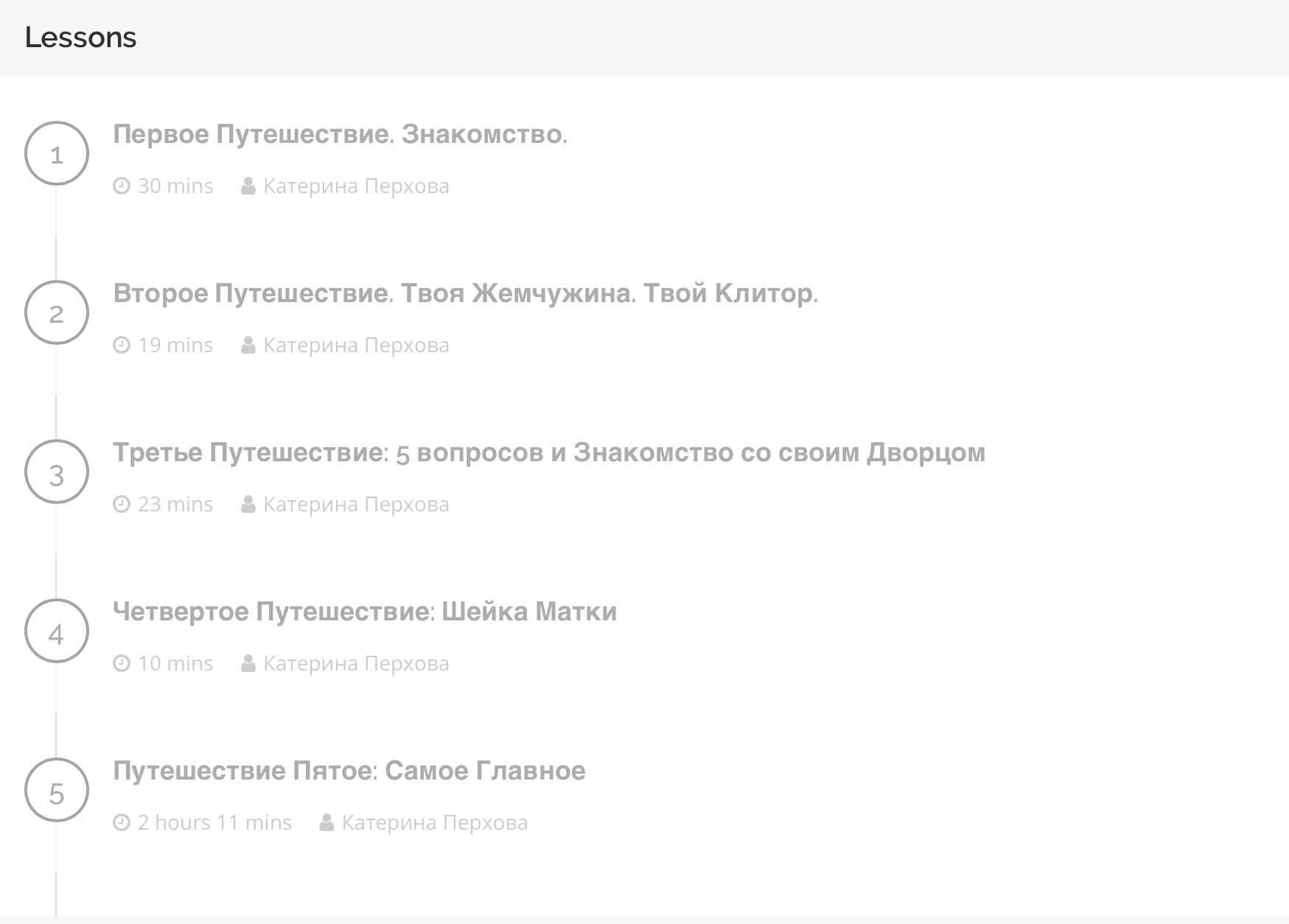Click the clock icon beside 30 mins
The height and width of the screenshot is (924, 1289).
tap(122, 186)
